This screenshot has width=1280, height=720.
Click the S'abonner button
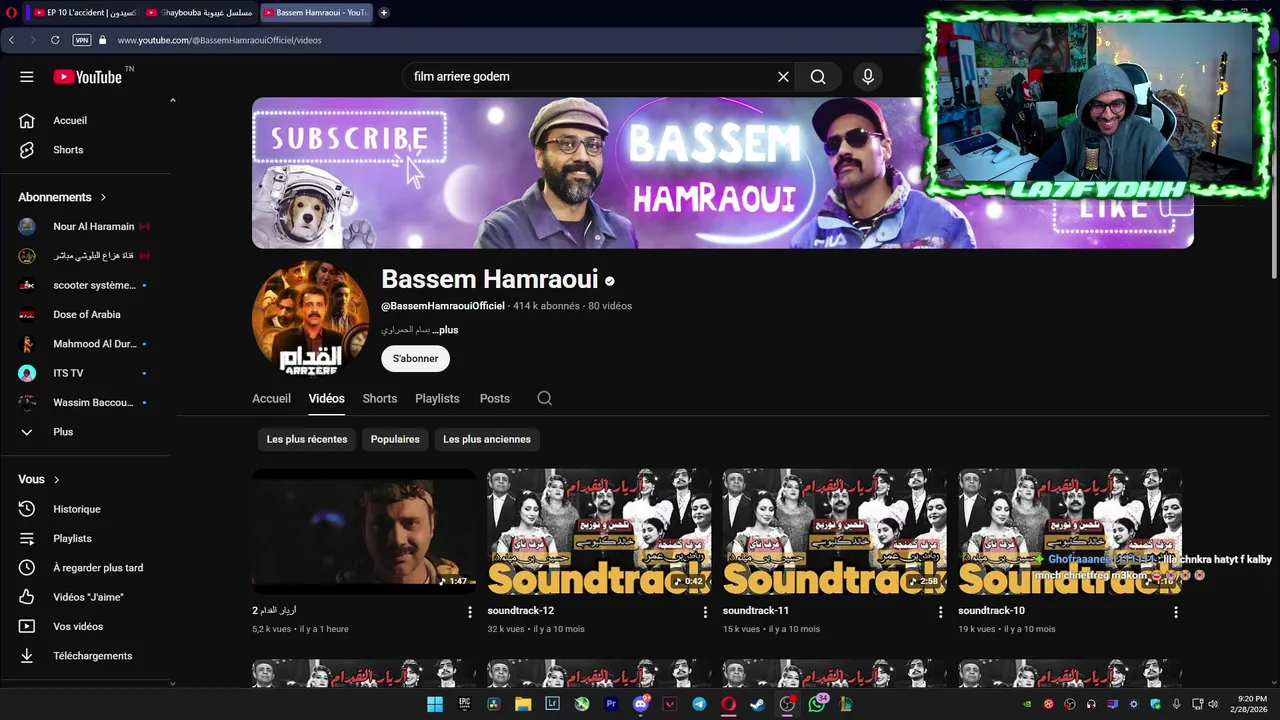pyautogui.click(x=415, y=359)
